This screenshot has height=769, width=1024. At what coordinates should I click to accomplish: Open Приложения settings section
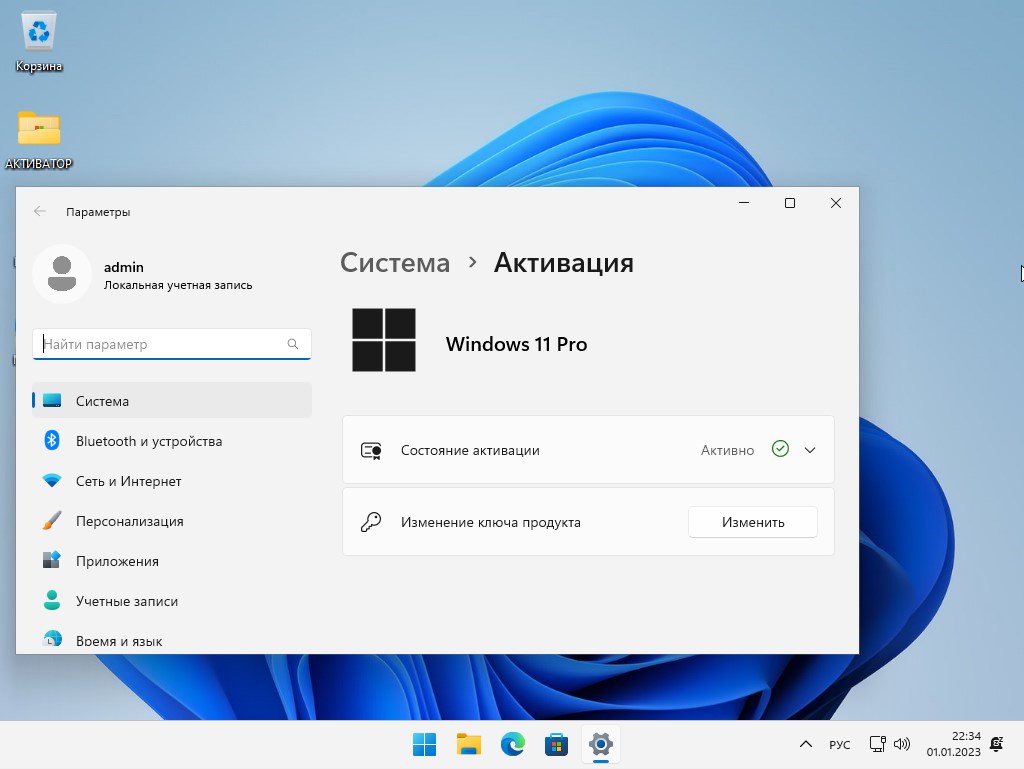coord(172,561)
